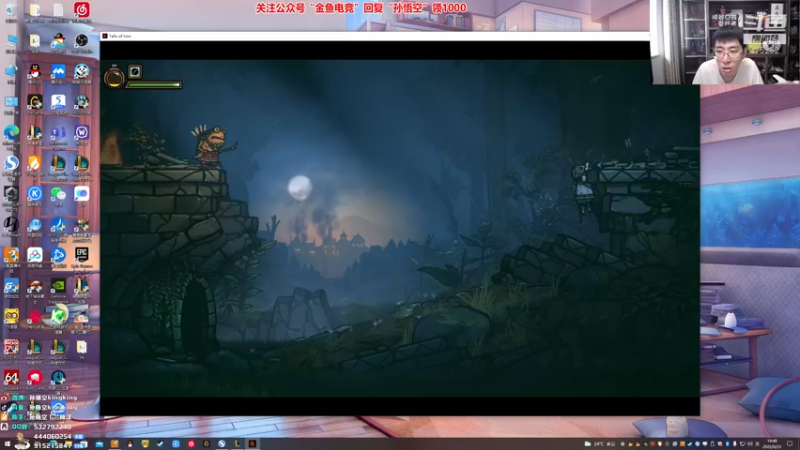800x450 pixels.
Task: Launch the Epic Games Launcher shortcut
Action: 82,255
